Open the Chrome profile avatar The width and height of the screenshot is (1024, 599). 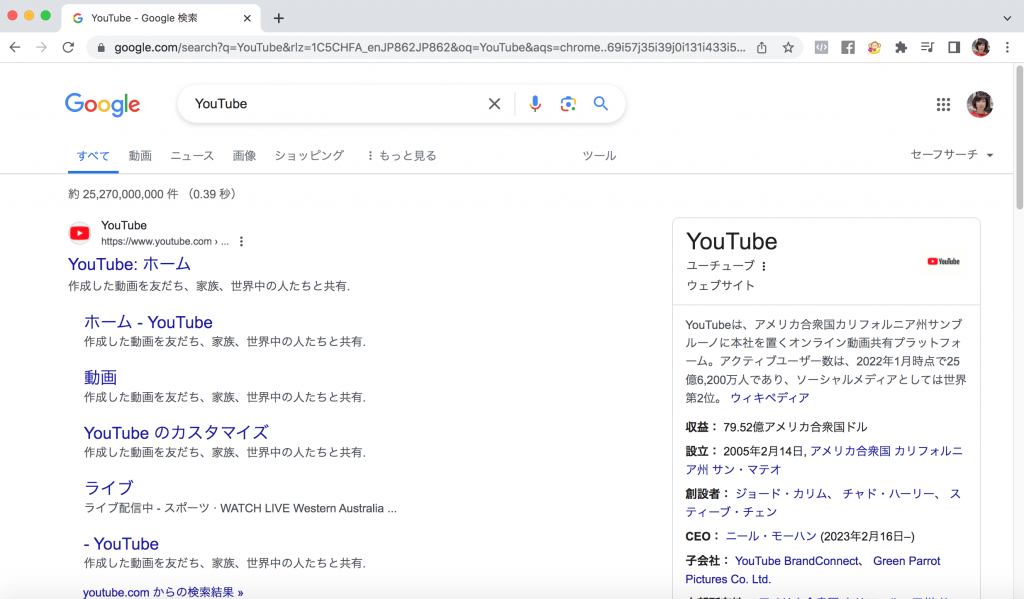[x=980, y=47]
